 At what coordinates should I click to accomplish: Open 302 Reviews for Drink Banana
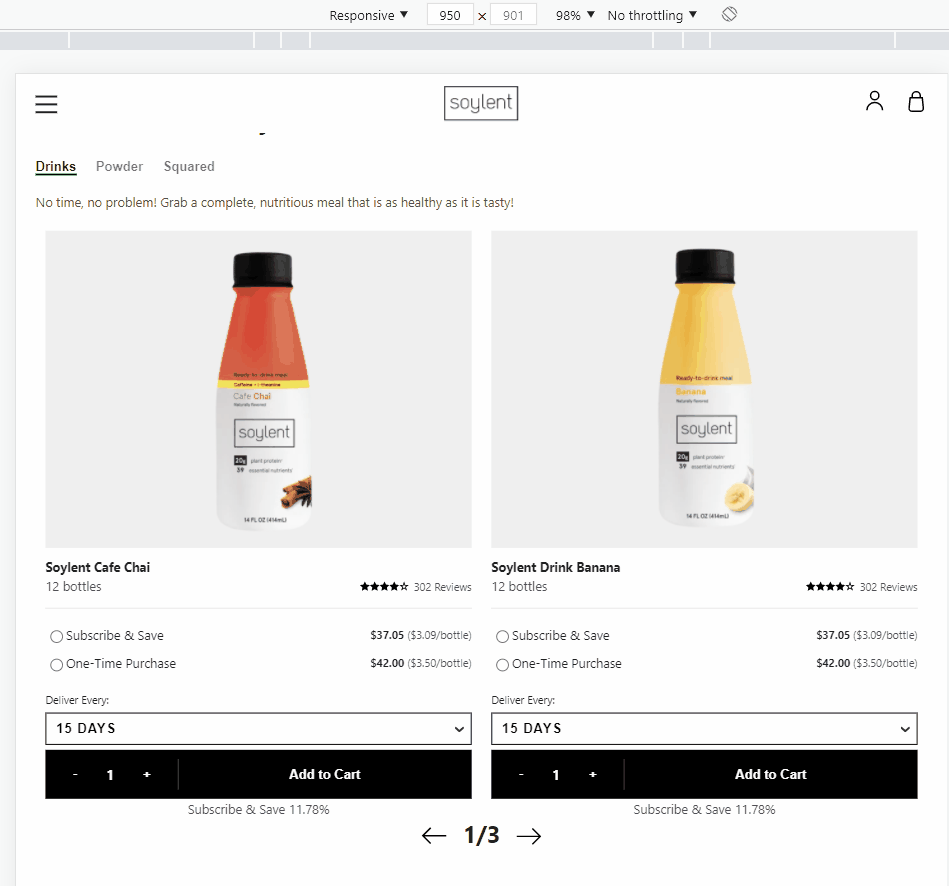click(888, 586)
